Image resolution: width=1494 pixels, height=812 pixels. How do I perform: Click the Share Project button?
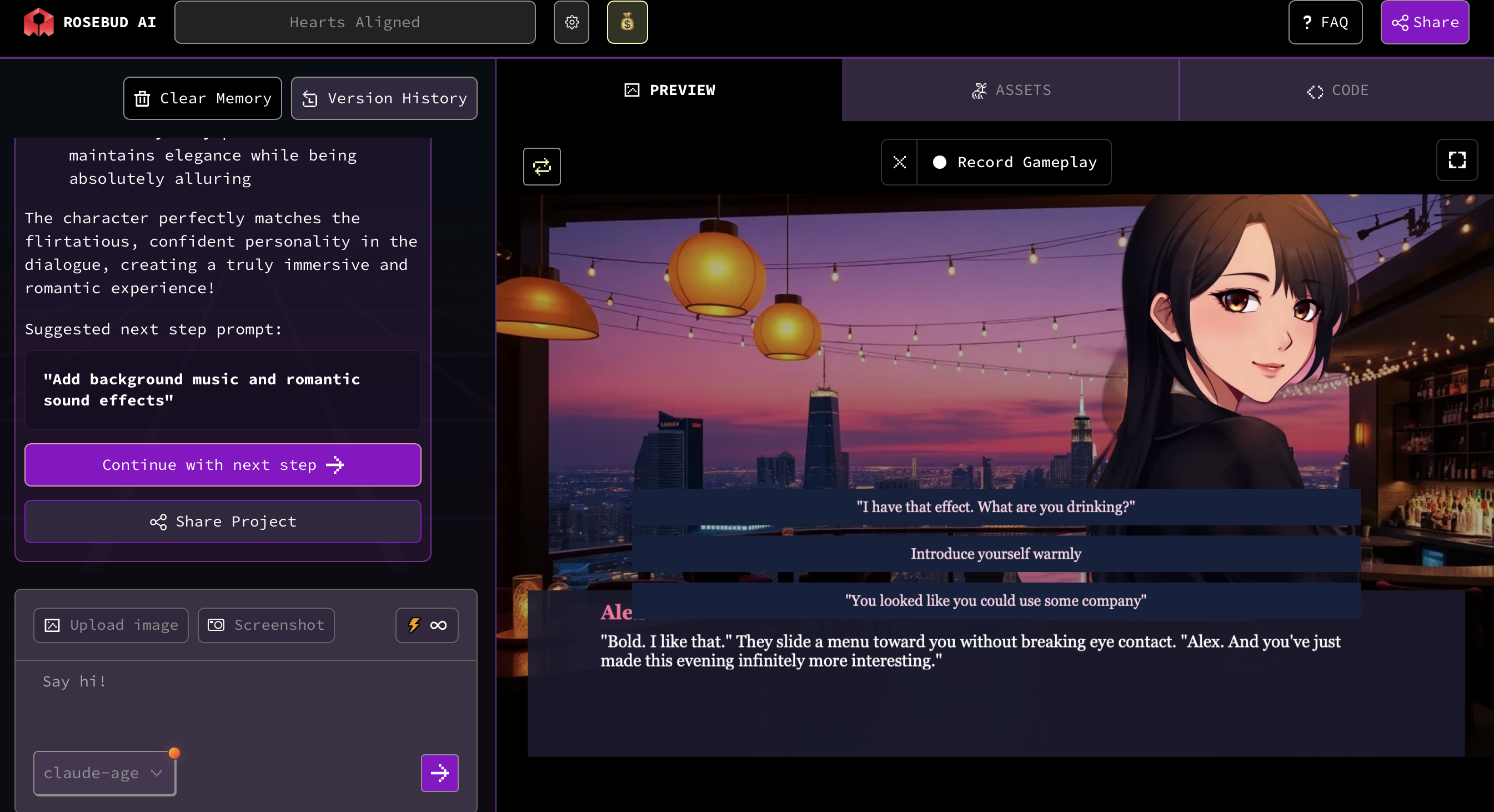pyautogui.click(x=223, y=522)
